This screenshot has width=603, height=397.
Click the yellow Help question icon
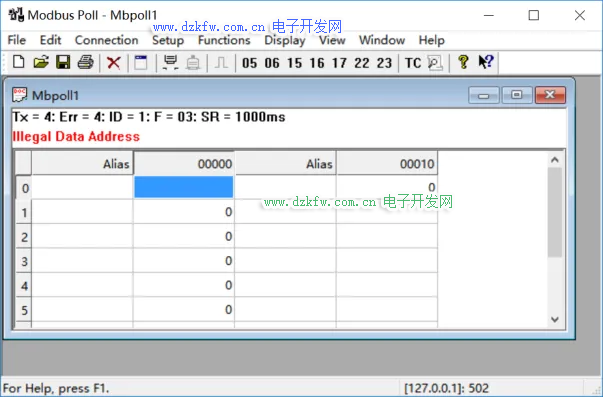(x=463, y=62)
